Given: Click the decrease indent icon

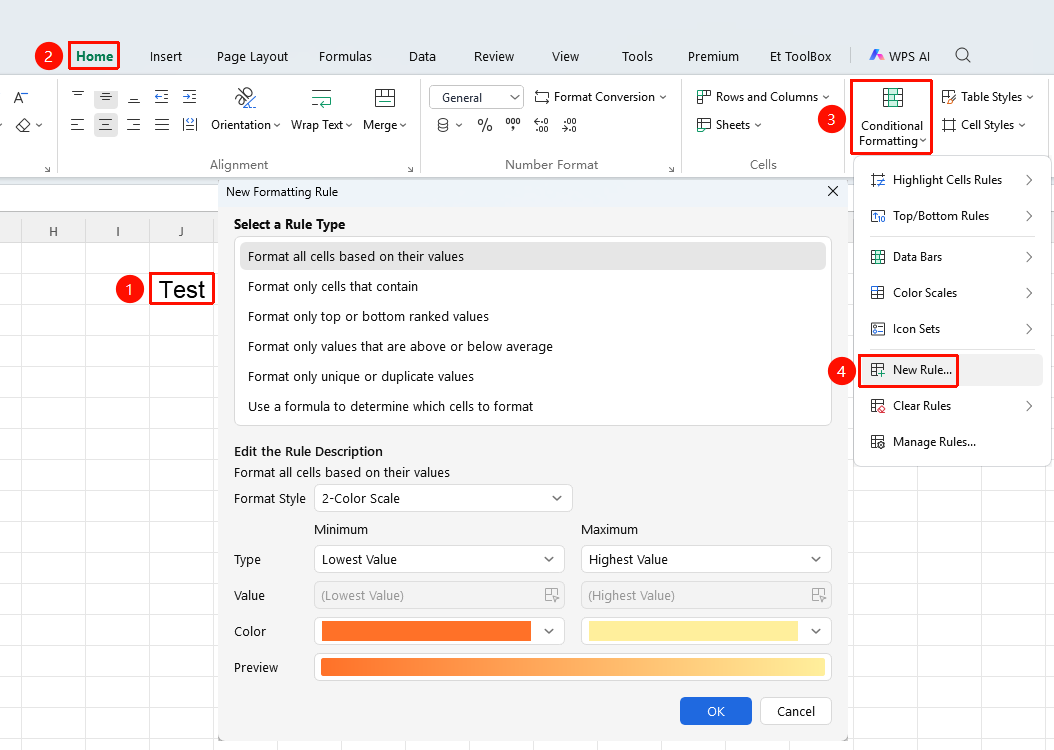Looking at the screenshot, I should click(161, 97).
